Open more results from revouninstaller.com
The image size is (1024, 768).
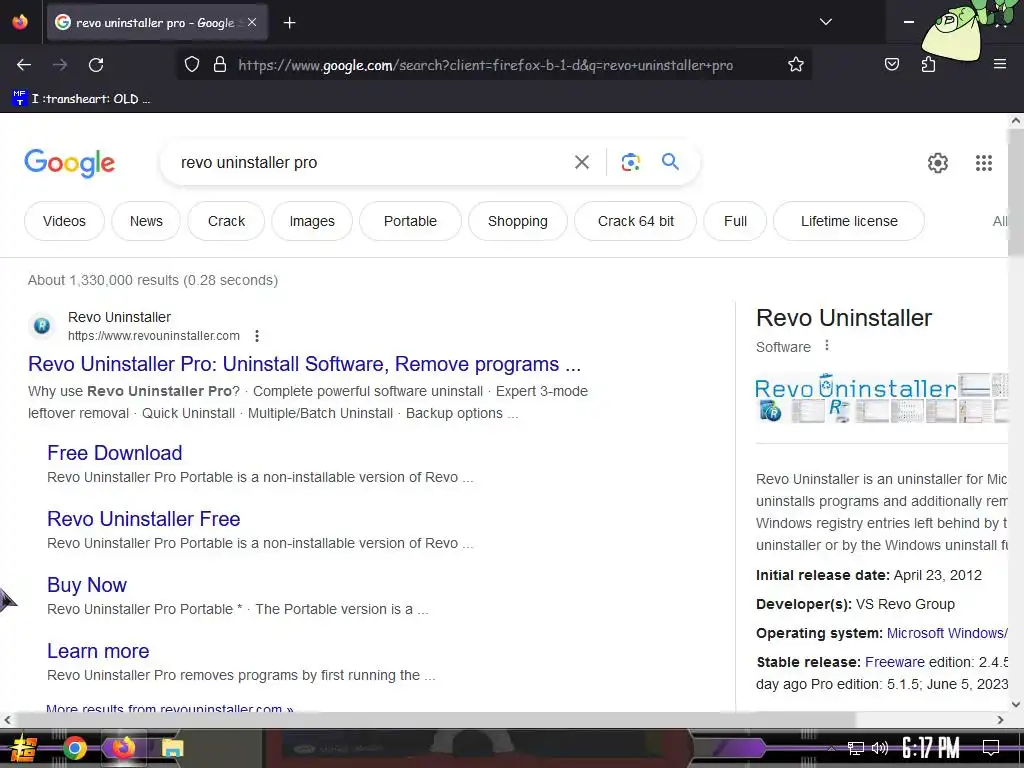(x=170, y=708)
